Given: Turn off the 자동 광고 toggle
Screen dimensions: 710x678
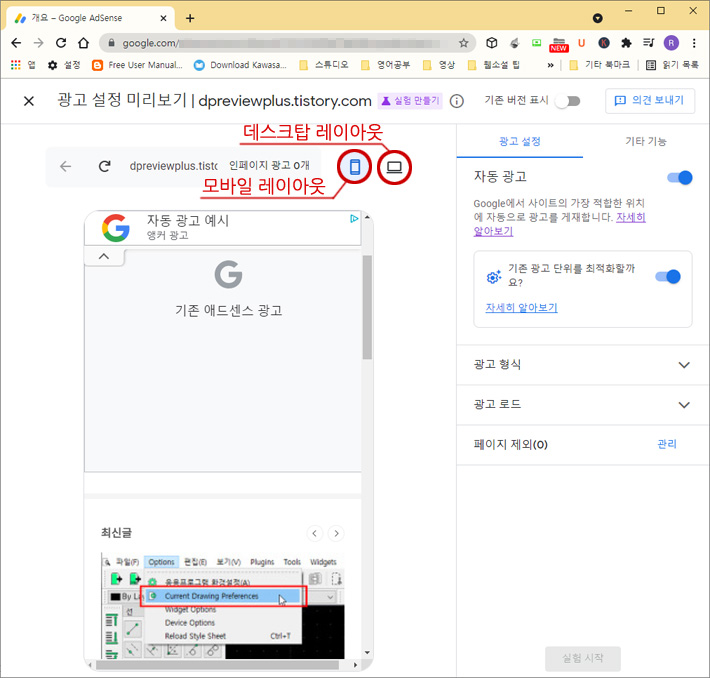Looking at the screenshot, I should [x=680, y=178].
